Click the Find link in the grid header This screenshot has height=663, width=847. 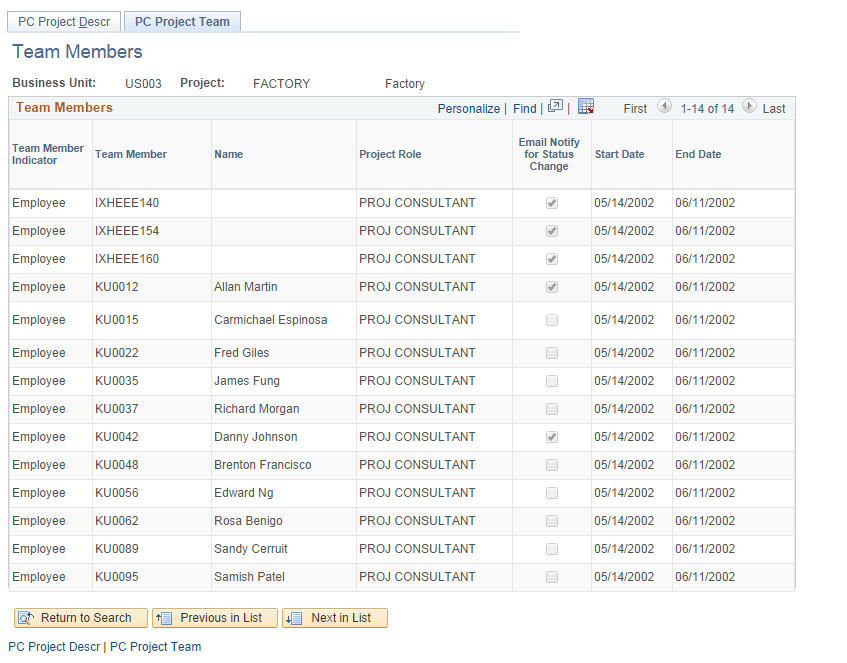pos(524,108)
